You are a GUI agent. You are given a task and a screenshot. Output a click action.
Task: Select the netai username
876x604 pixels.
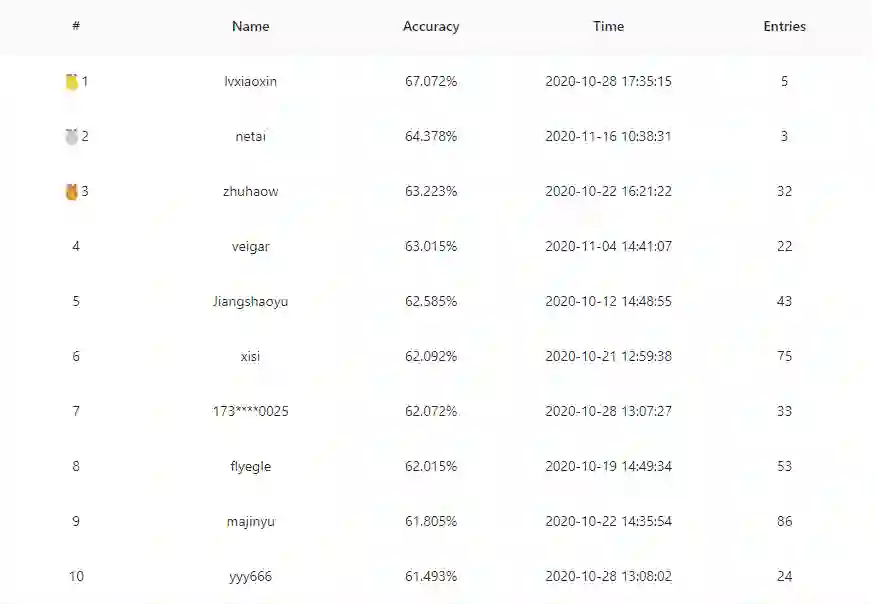pyautogui.click(x=250, y=137)
